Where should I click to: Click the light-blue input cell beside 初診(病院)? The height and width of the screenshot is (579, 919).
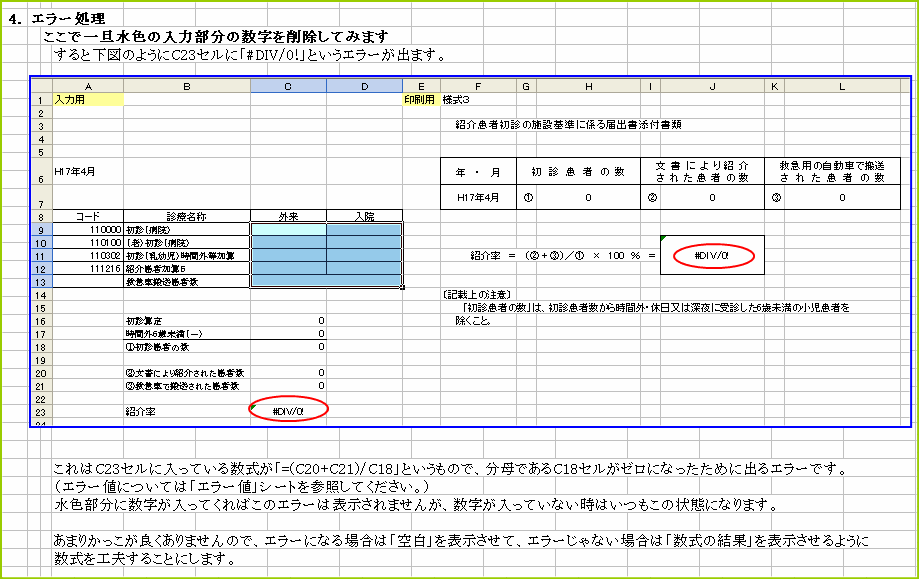(x=288, y=228)
